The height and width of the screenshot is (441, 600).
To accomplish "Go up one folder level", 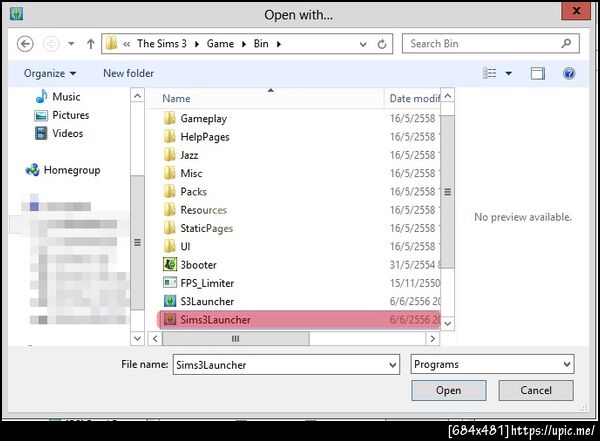I will (90, 44).
